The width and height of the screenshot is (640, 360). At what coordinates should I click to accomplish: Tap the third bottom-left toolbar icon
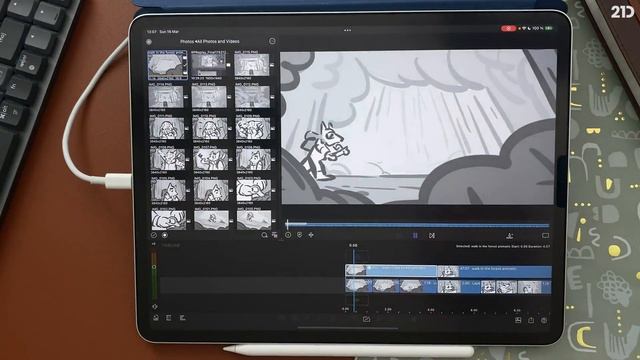point(182,318)
